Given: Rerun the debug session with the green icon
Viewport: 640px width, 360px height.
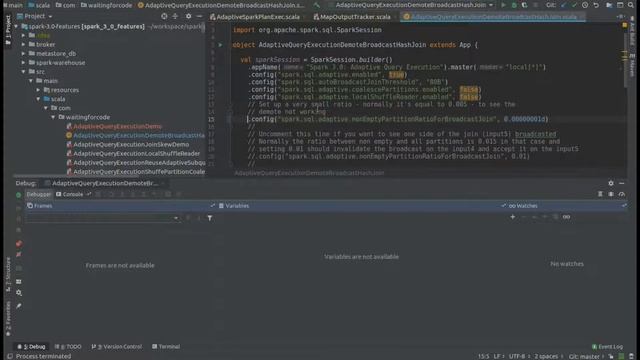Looking at the screenshot, I should point(18,195).
